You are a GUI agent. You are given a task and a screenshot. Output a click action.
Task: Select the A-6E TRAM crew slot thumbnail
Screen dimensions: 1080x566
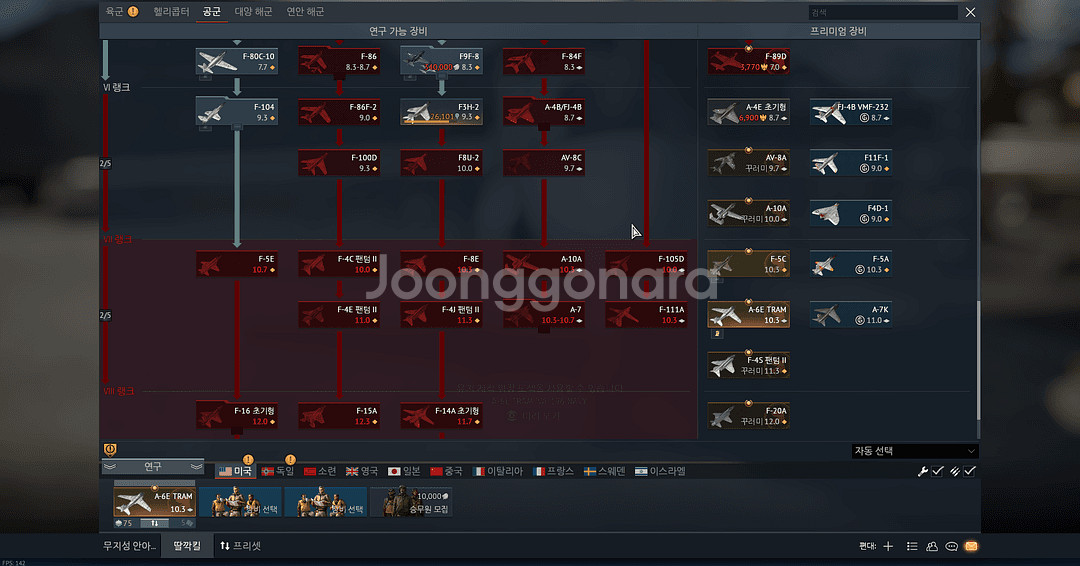(x=154, y=502)
